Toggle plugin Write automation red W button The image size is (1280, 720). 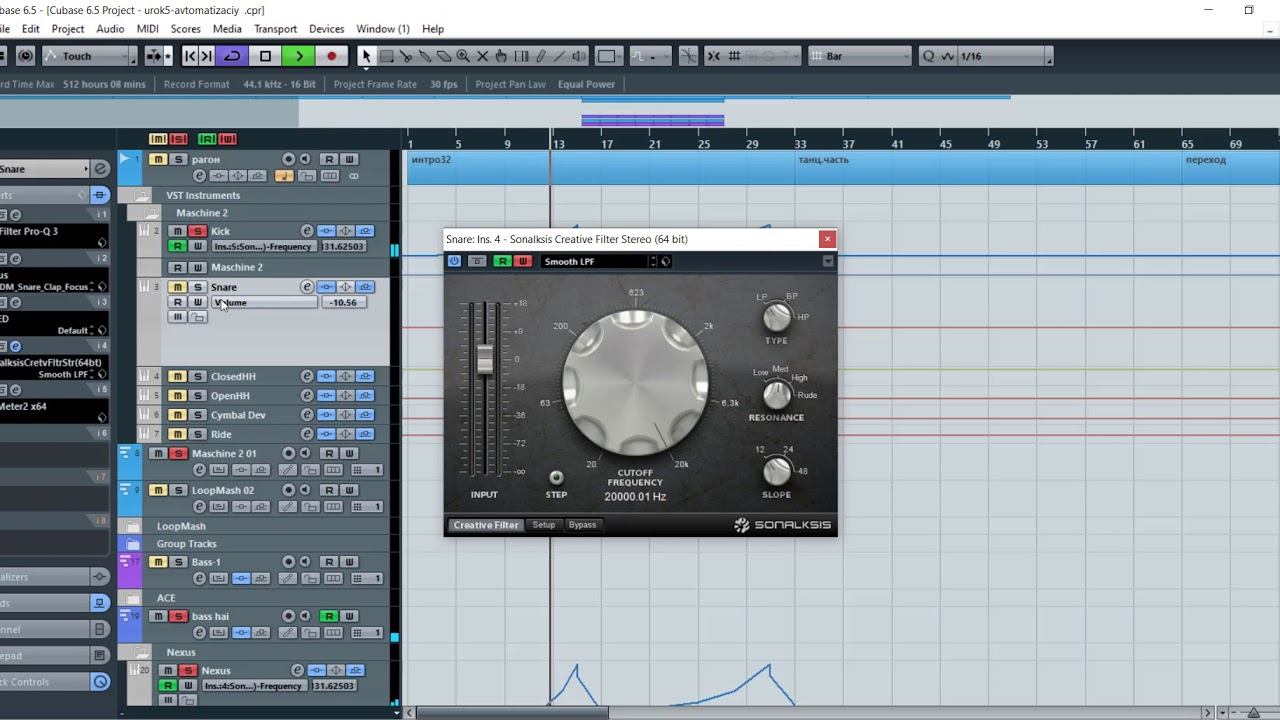pos(522,261)
